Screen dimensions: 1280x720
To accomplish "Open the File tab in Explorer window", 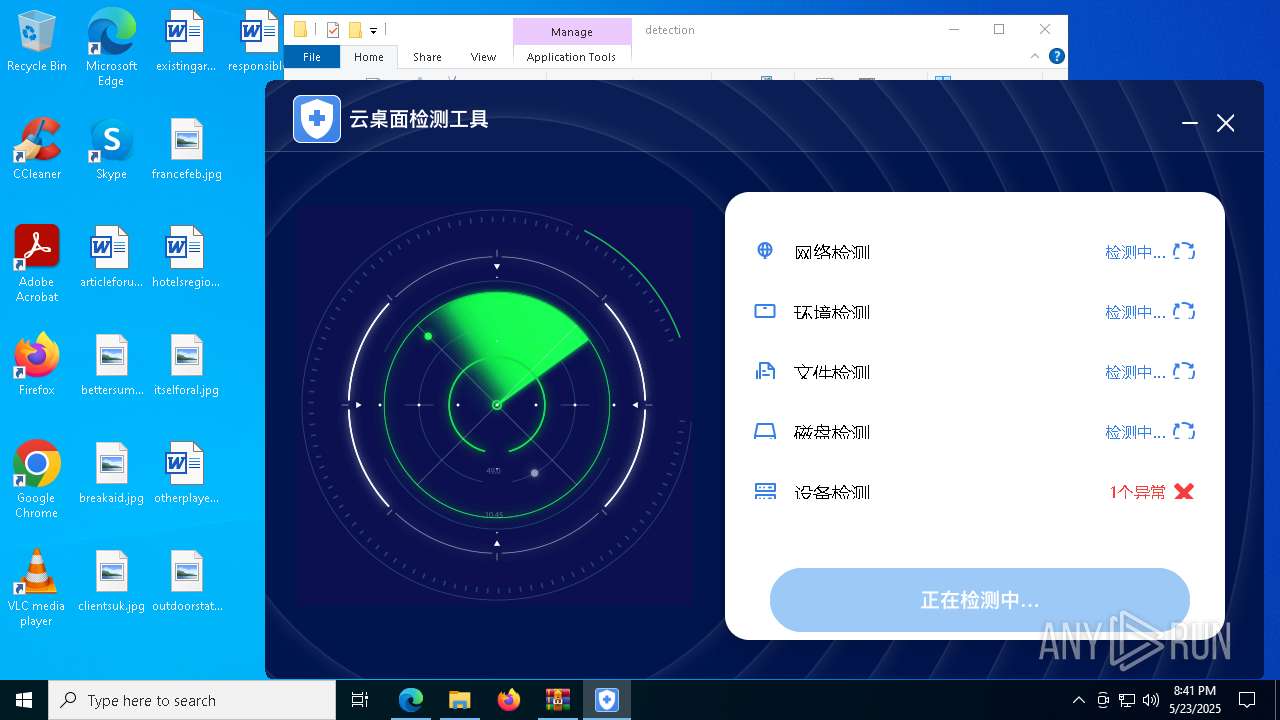I will click(312, 57).
